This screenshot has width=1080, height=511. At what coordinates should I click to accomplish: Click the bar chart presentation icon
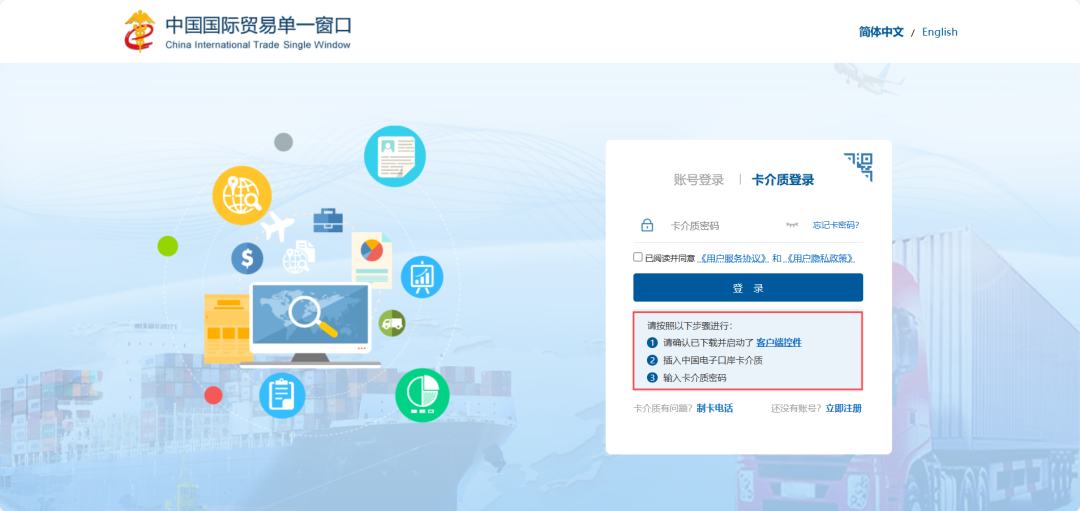coord(422,277)
